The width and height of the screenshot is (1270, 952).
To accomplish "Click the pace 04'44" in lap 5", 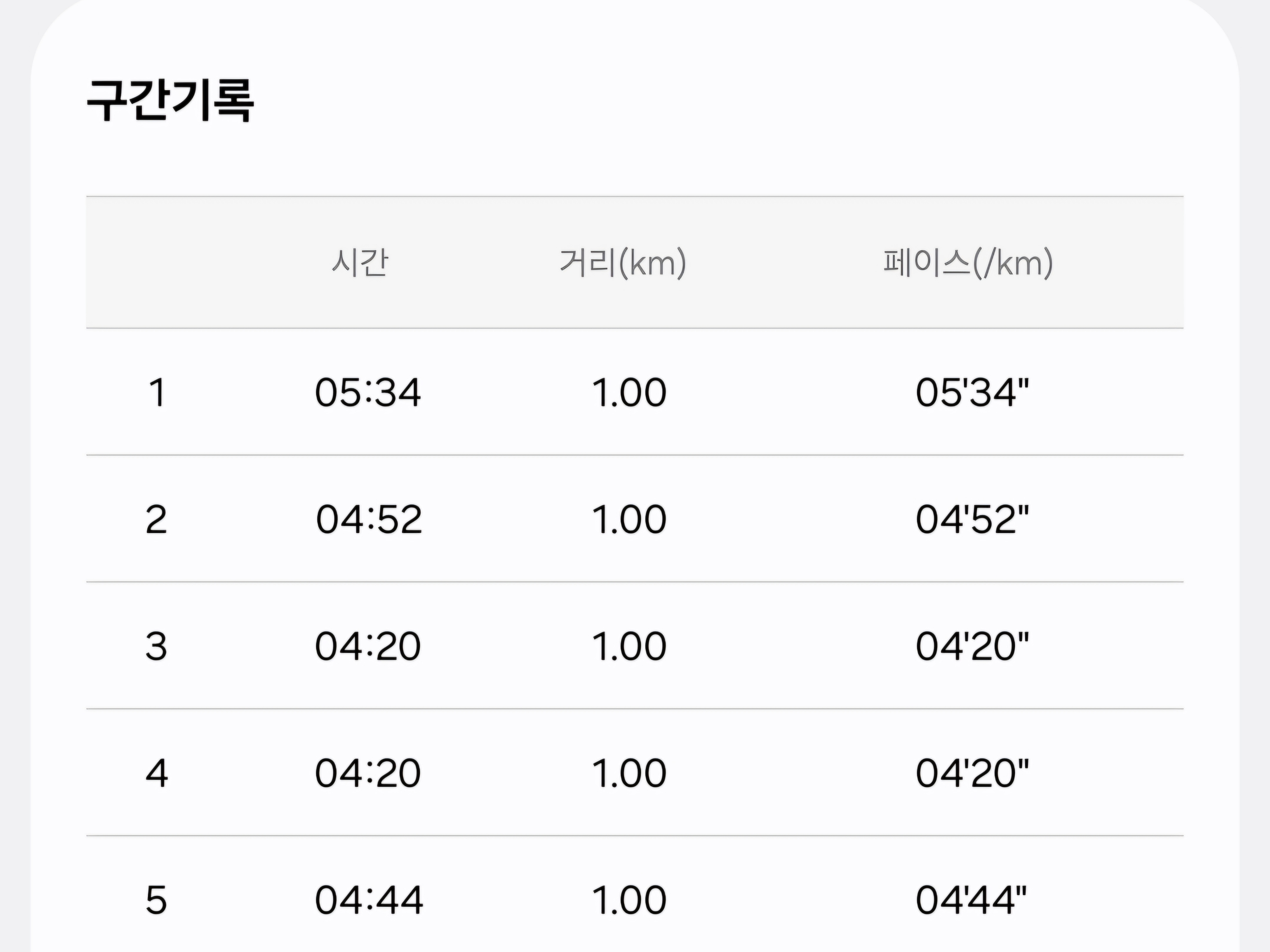I will pos(971,900).
